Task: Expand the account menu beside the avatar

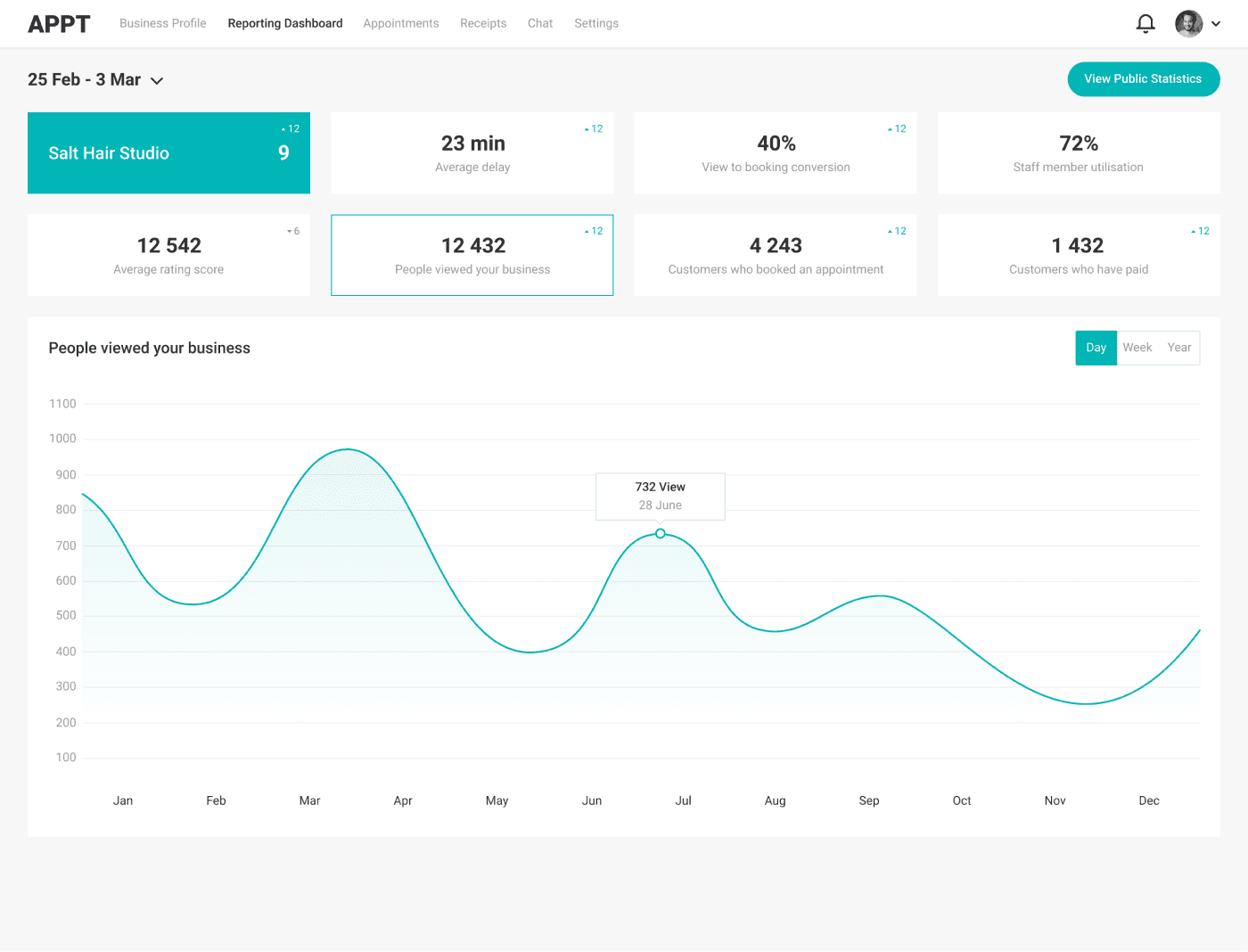Action: 1215,23
